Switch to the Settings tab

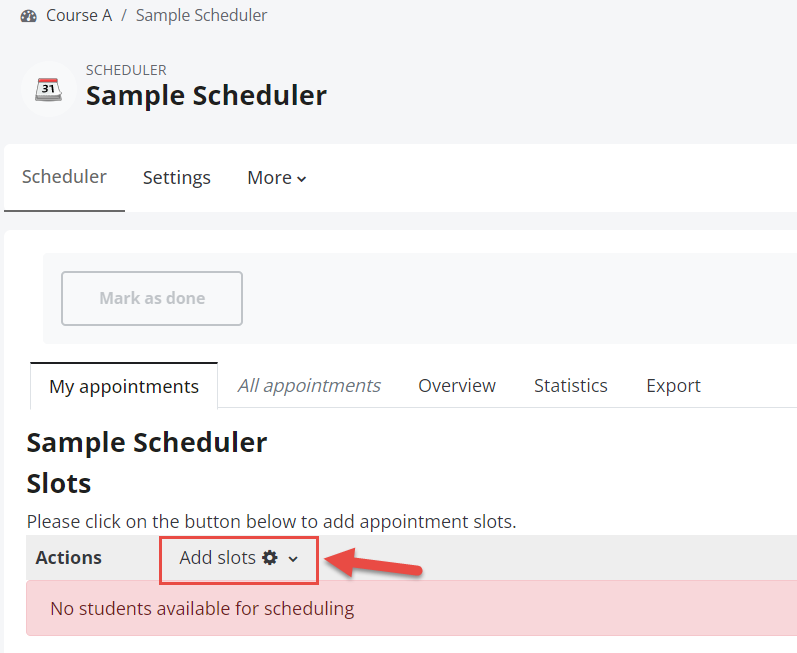coord(176,178)
